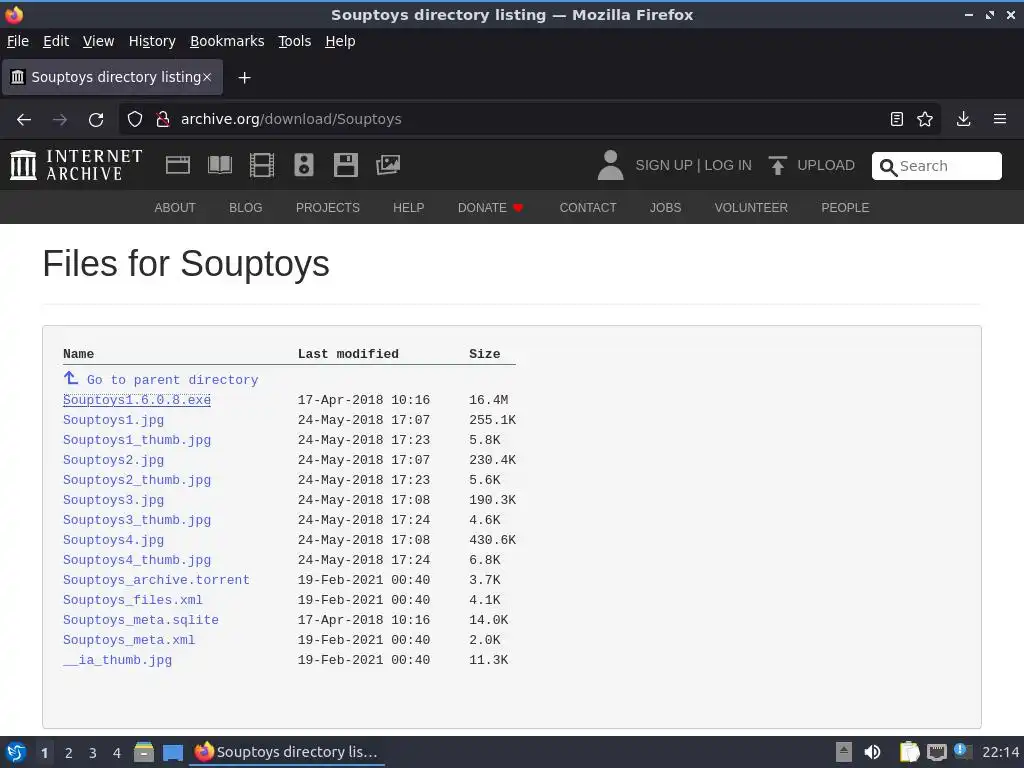1024x768 pixels.
Task: Open Souptoys3_thumb.jpg file link
Action: click(x=136, y=520)
